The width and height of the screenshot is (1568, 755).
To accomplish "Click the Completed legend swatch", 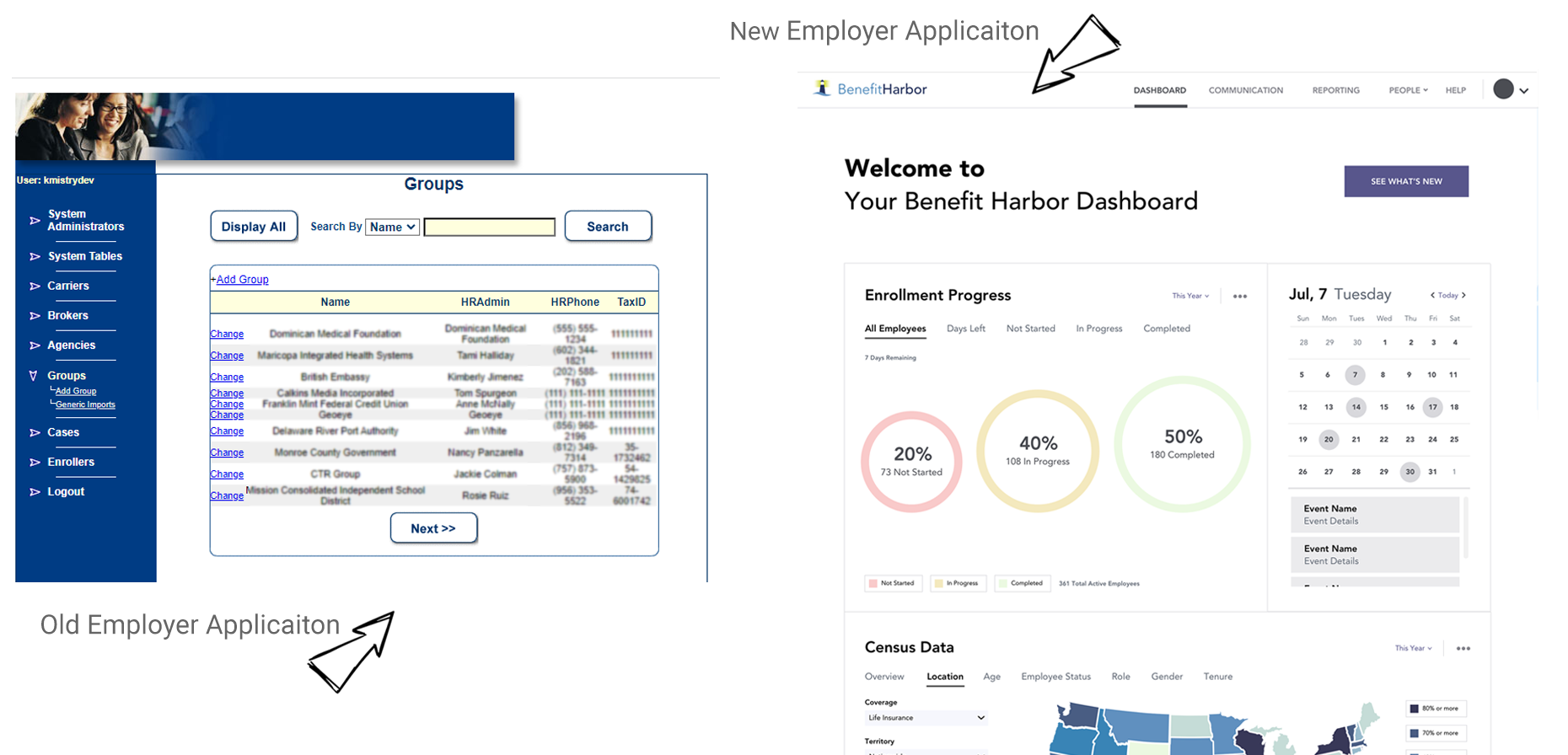I will tap(1002, 583).
